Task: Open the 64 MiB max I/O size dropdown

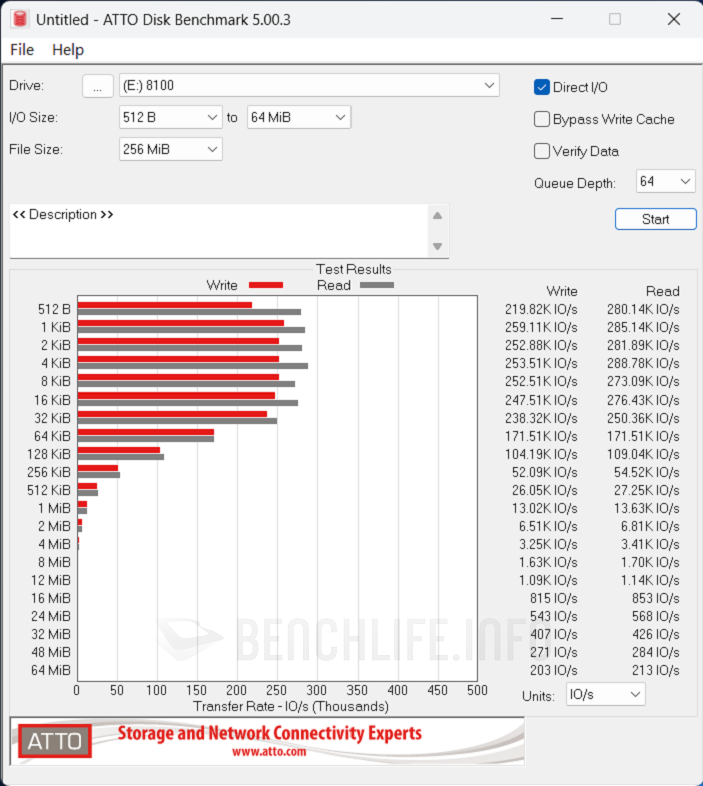Action: 299,117
